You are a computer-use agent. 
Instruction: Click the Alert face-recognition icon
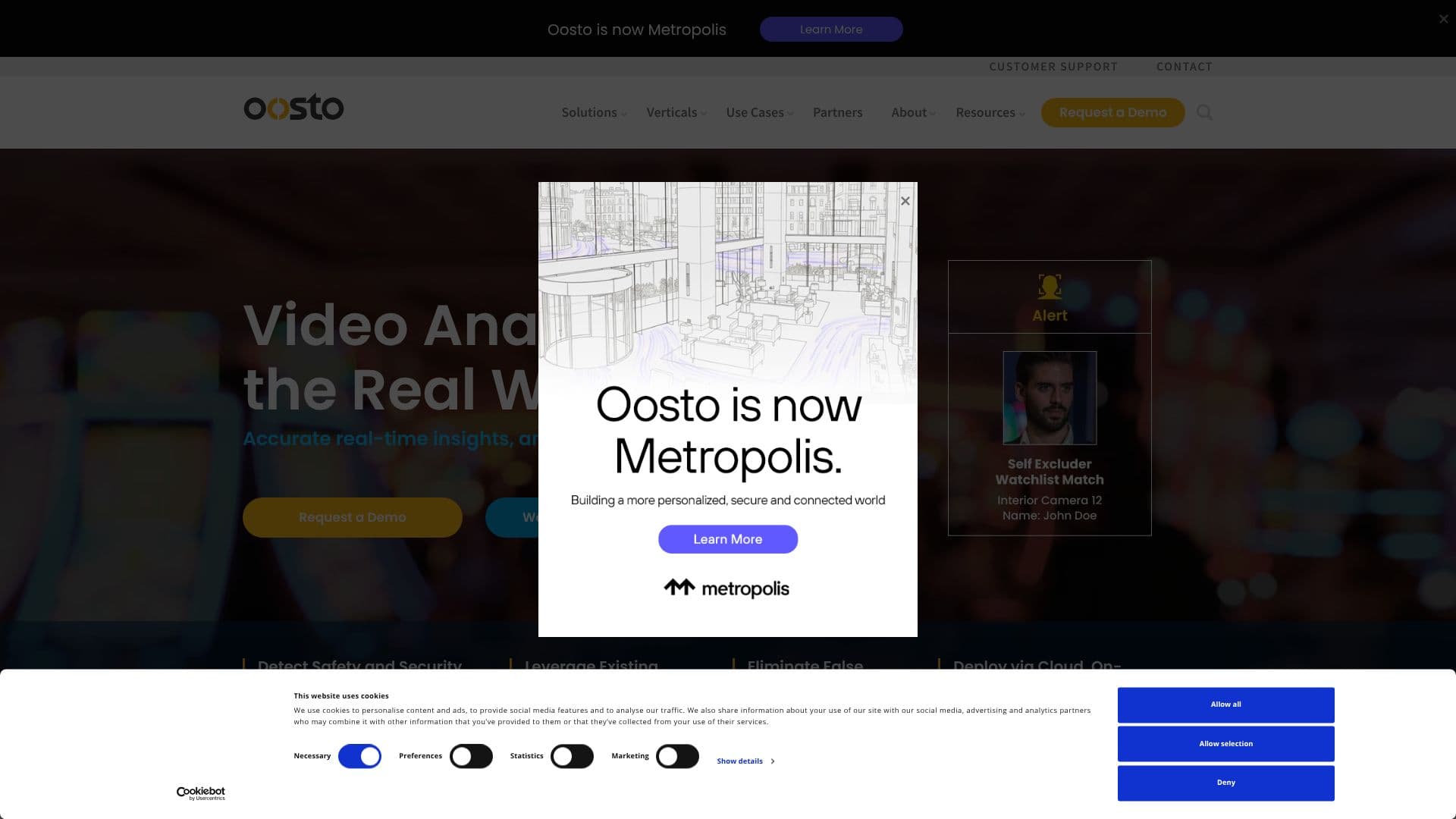point(1050,287)
